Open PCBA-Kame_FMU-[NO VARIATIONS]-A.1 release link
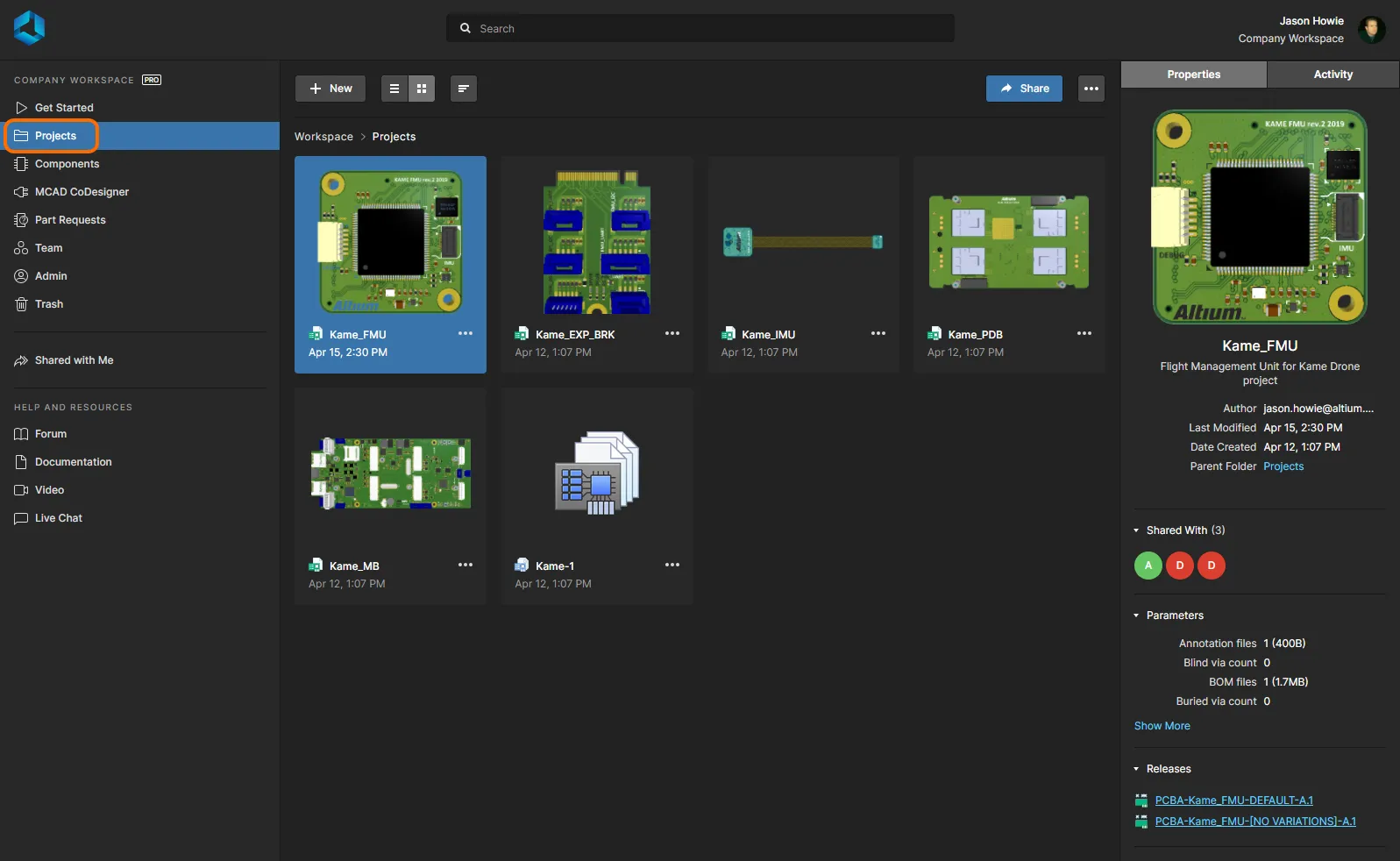The image size is (1400, 861). pyautogui.click(x=1255, y=822)
